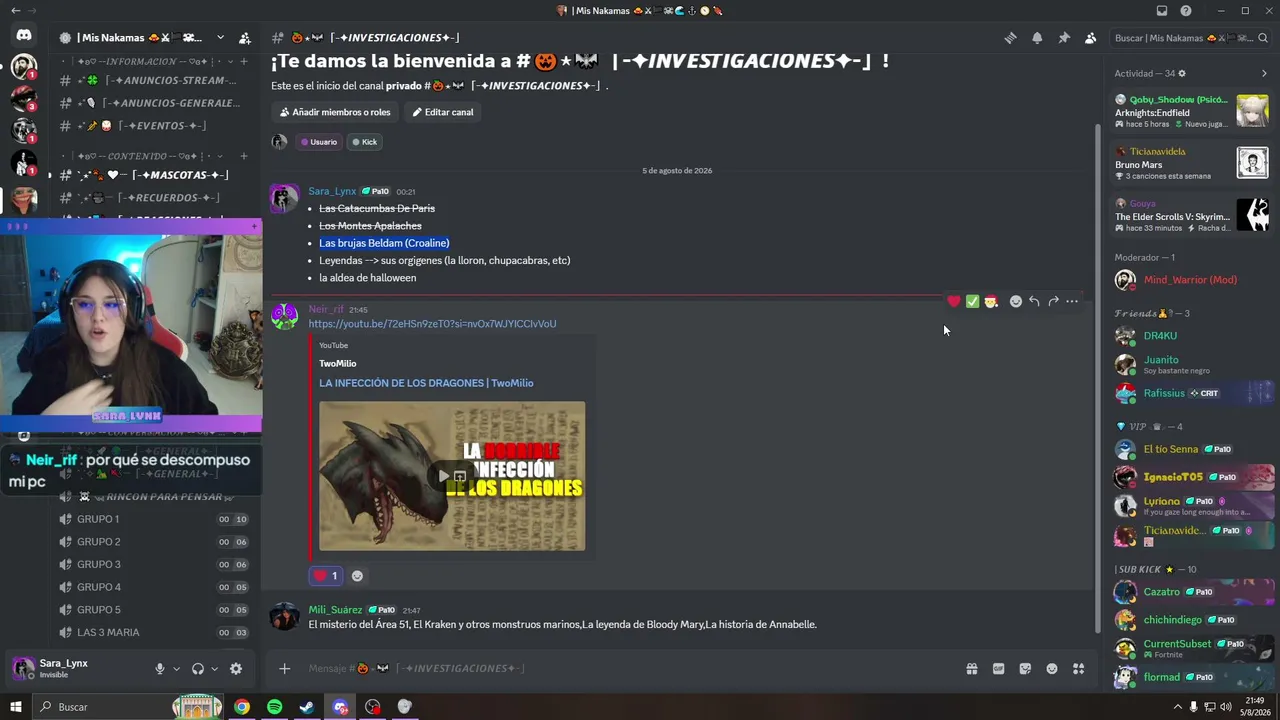
Task: Open Mili_Suárez profile from message author
Action: 335,610
